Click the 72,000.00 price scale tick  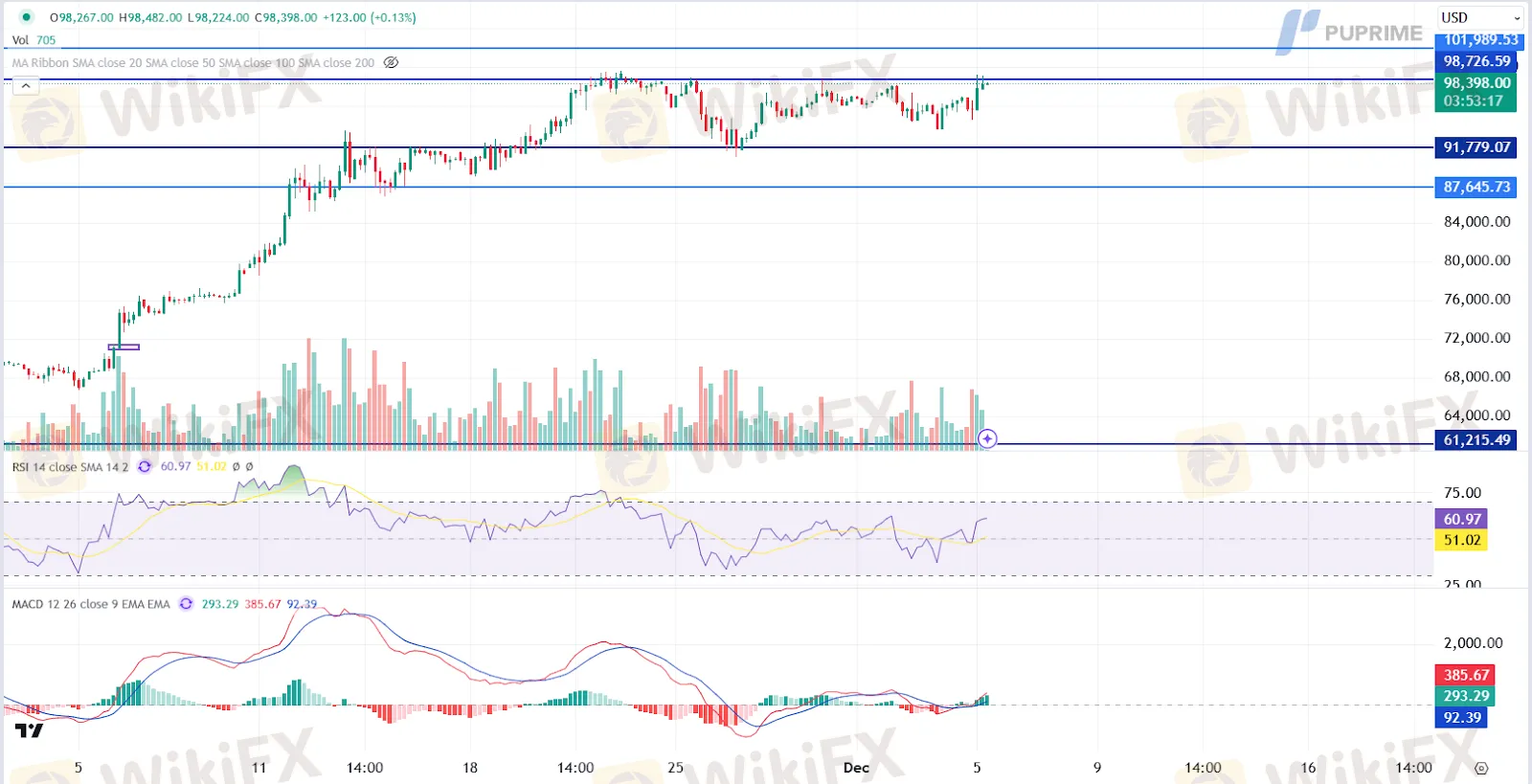click(1476, 338)
